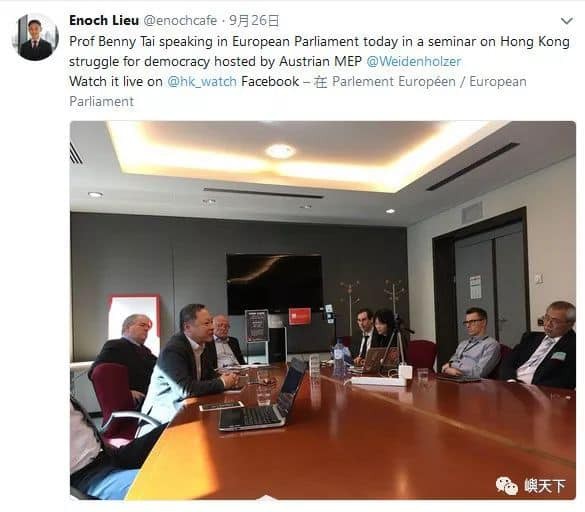Click the water bottle on the table
Image resolution: width=585 pixels, height=512 pixels.
tap(340, 359)
